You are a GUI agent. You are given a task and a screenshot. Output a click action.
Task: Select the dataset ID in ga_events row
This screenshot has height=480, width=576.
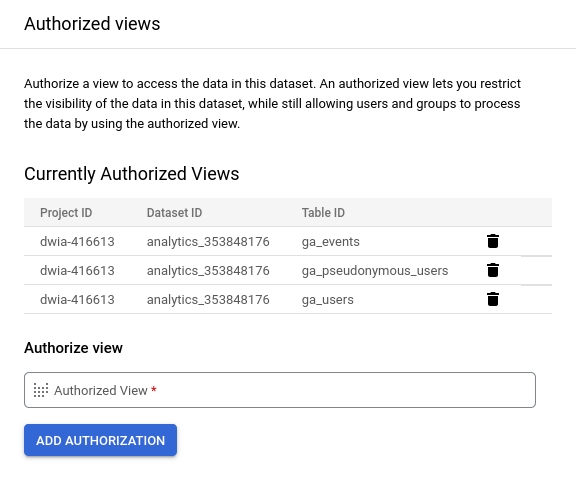208,242
